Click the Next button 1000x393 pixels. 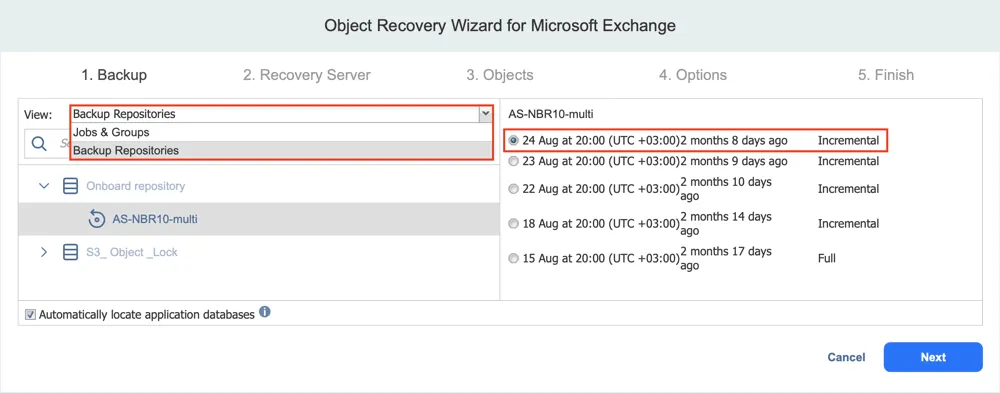(933, 357)
